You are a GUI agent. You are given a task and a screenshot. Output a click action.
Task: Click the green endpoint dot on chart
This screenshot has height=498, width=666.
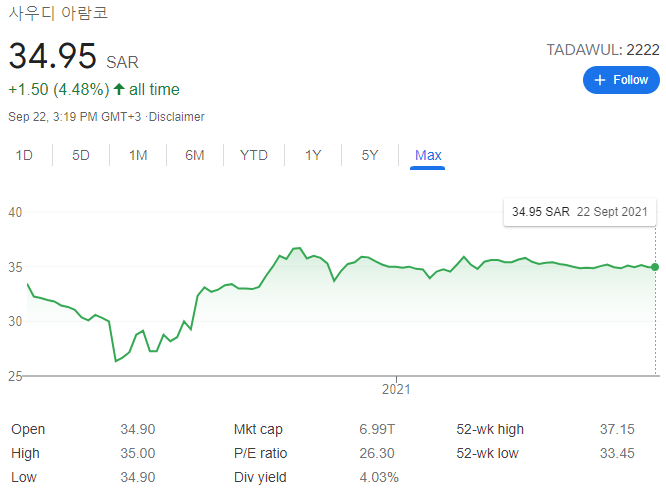tap(655, 267)
